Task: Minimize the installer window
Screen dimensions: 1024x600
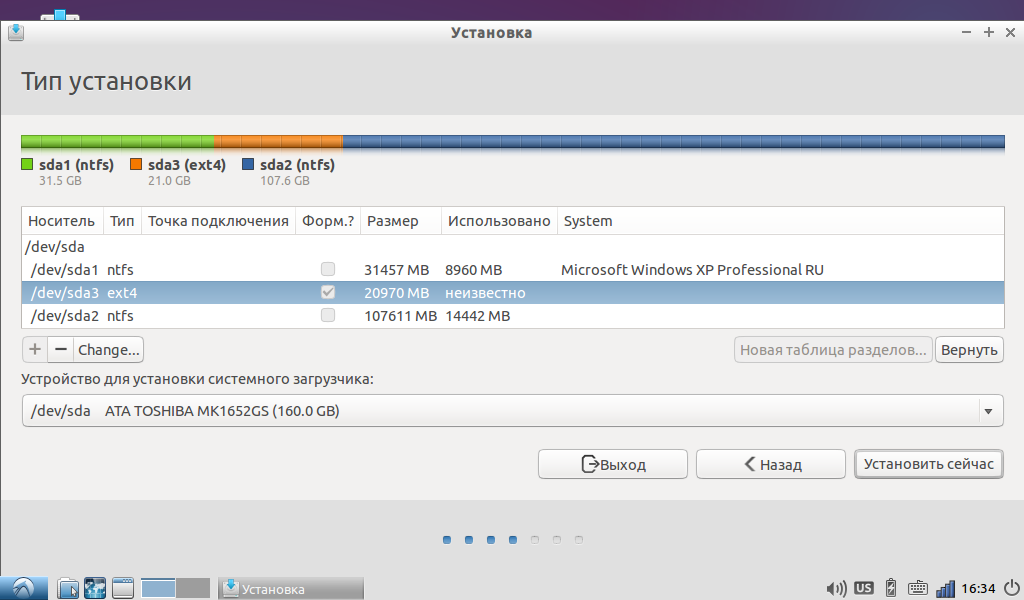Action: pos(967,32)
